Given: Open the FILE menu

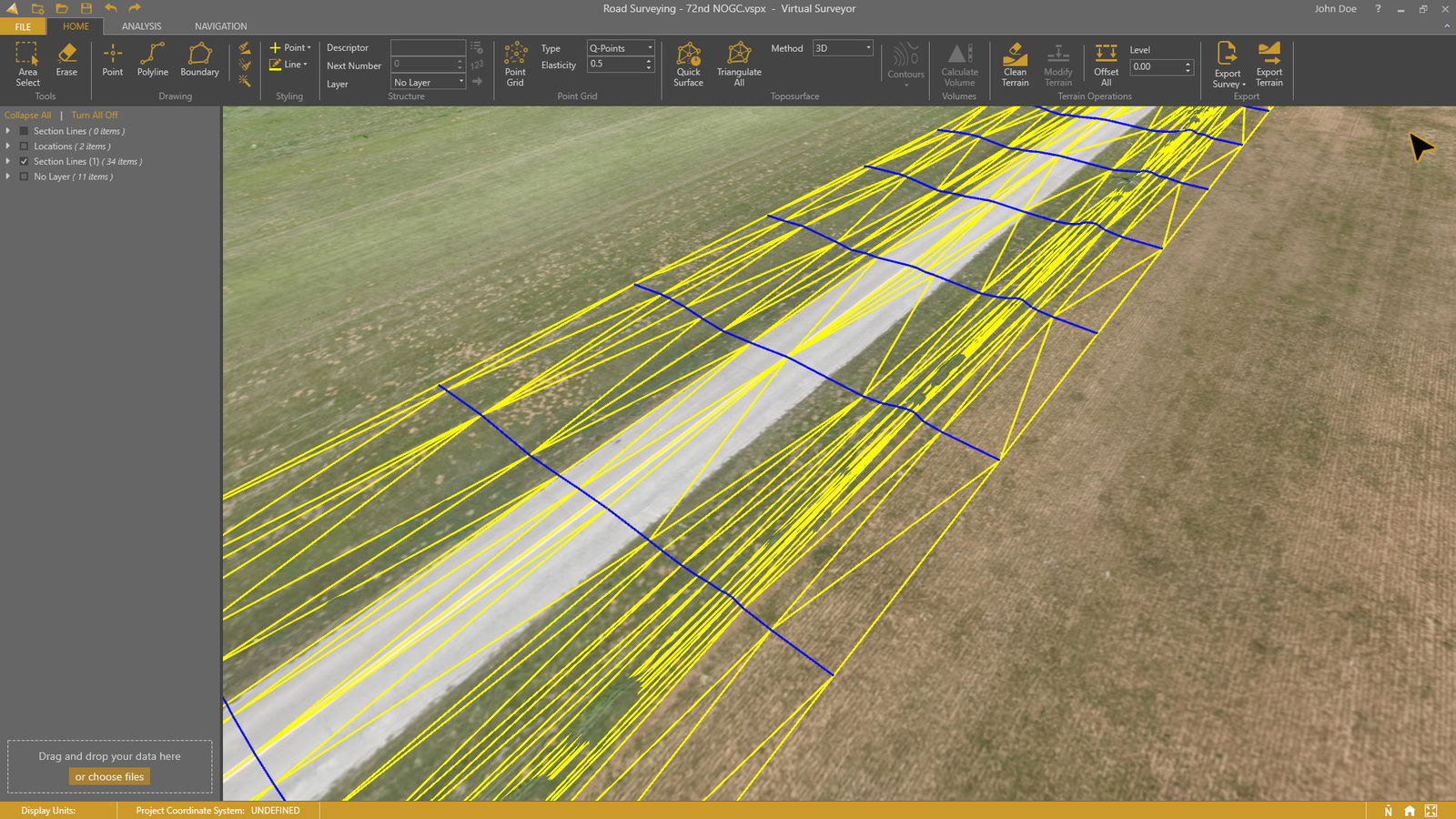Looking at the screenshot, I should 23,26.
